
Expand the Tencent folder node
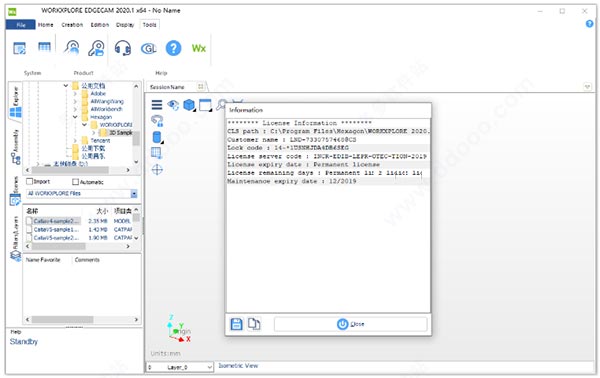[x=75, y=140]
